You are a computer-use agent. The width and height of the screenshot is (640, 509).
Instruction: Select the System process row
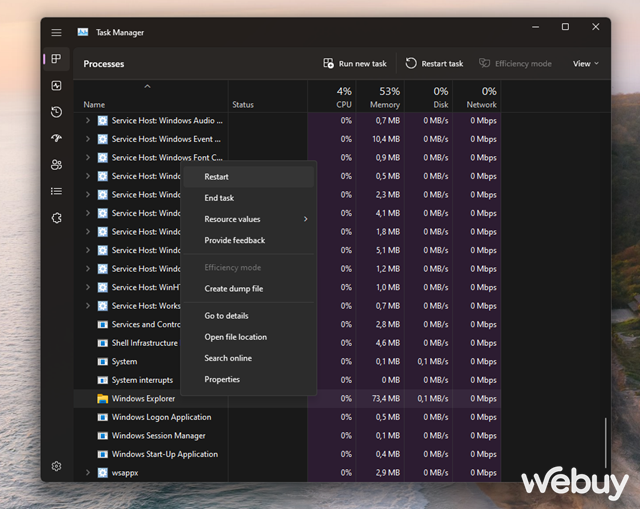coord(287,362)
